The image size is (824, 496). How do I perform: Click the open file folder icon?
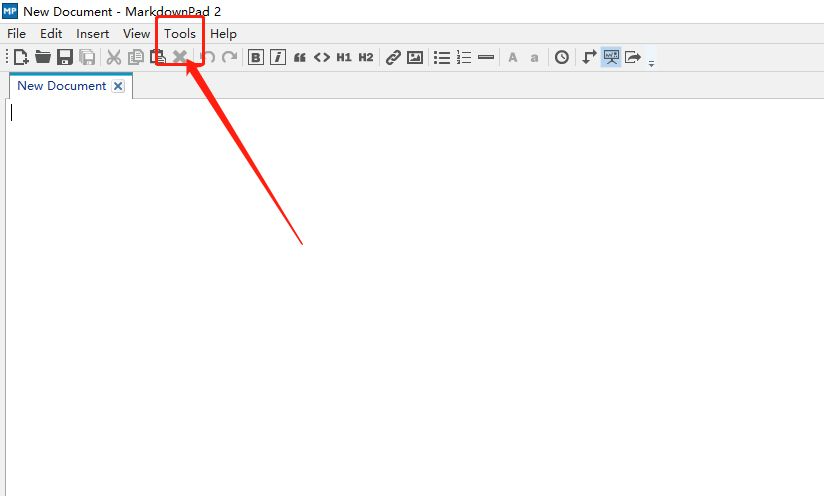coord(42,58)
